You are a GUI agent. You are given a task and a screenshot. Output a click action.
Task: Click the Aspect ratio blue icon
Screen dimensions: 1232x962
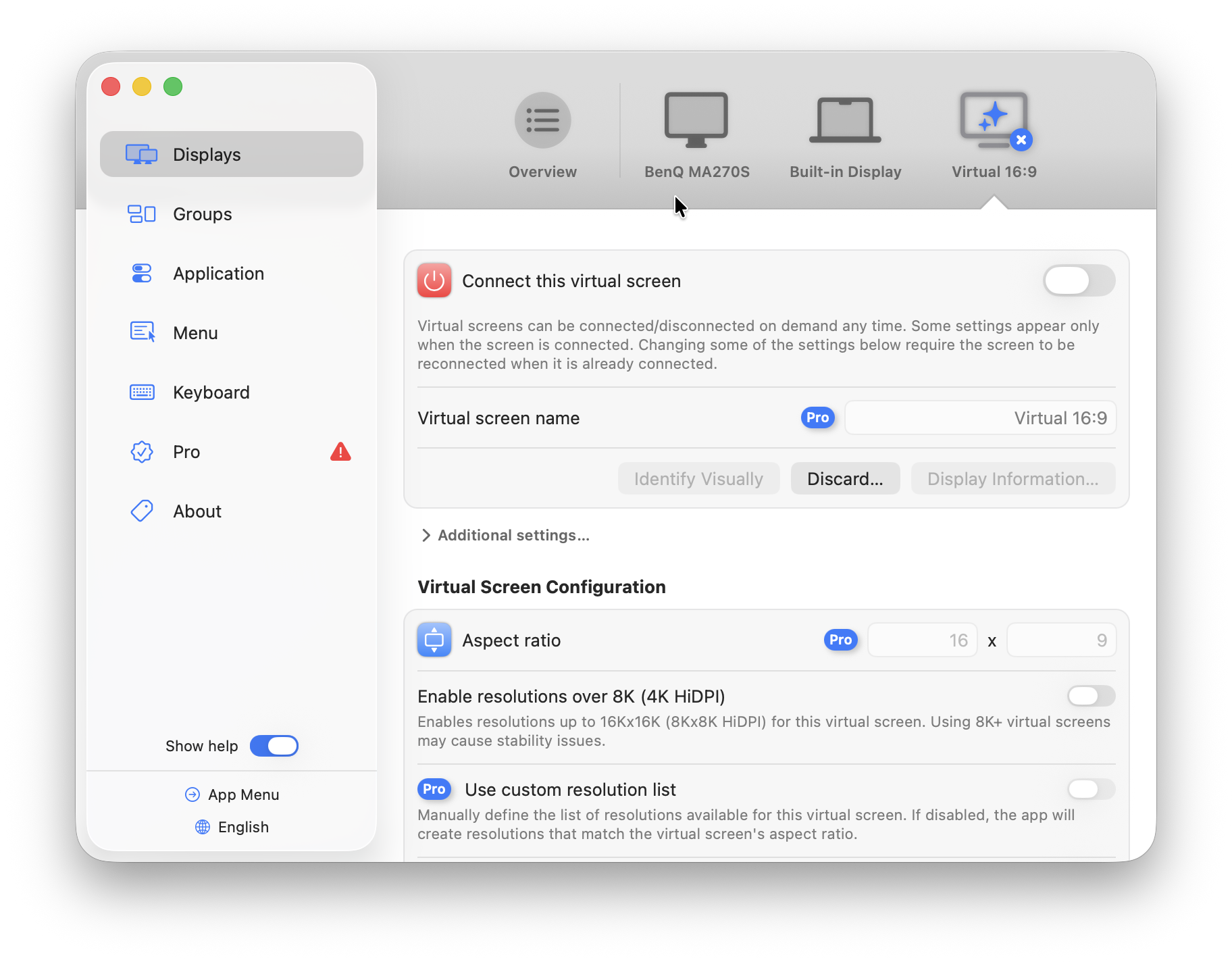(434, 640)
